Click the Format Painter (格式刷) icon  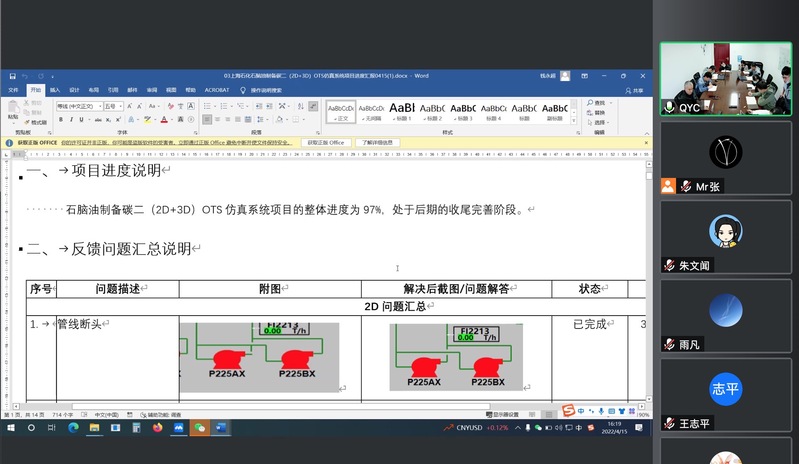(x=37, y=122)
